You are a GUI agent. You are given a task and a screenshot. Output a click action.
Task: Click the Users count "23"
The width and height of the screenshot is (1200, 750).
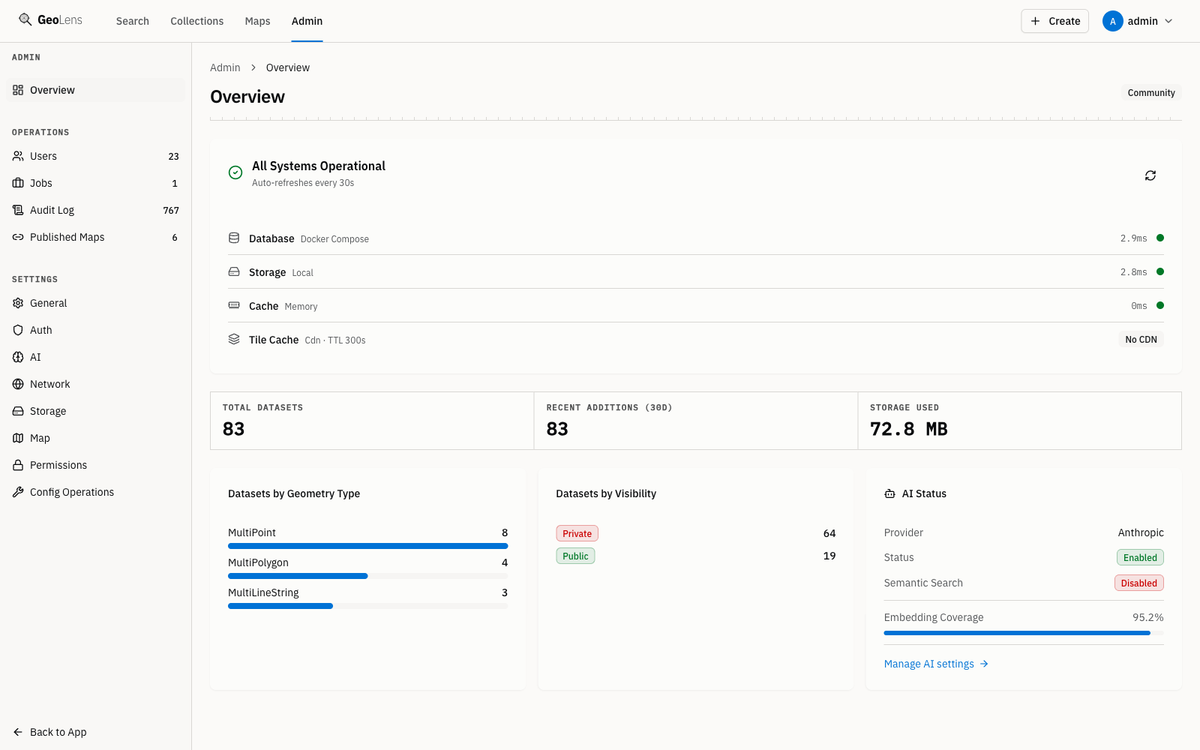point(173,156)
